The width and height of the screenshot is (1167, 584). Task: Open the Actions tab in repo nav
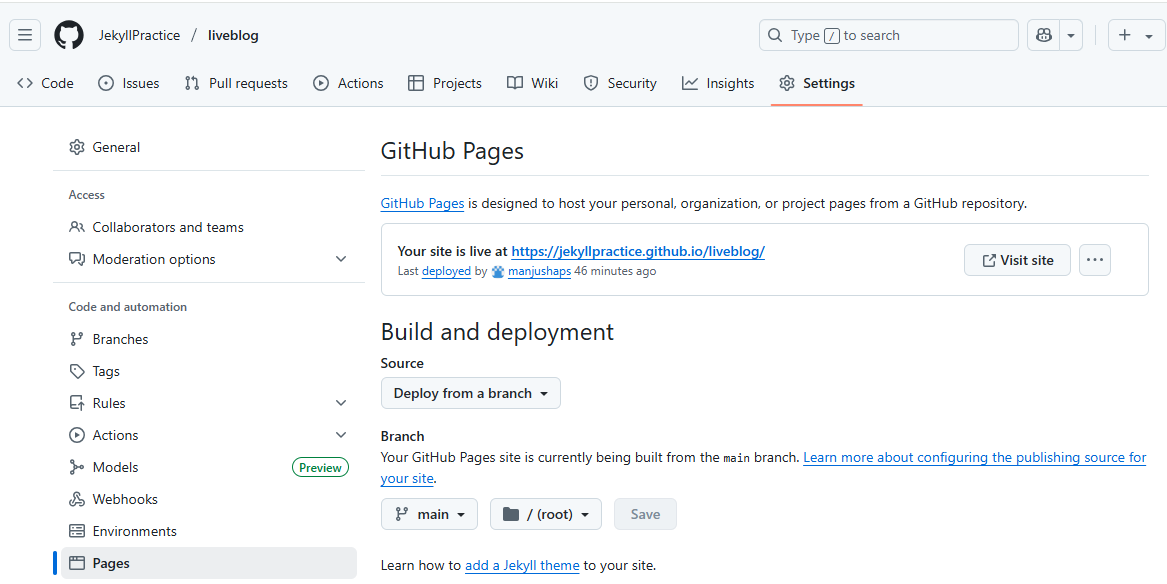pyautogui.click(x=348, y=83)
